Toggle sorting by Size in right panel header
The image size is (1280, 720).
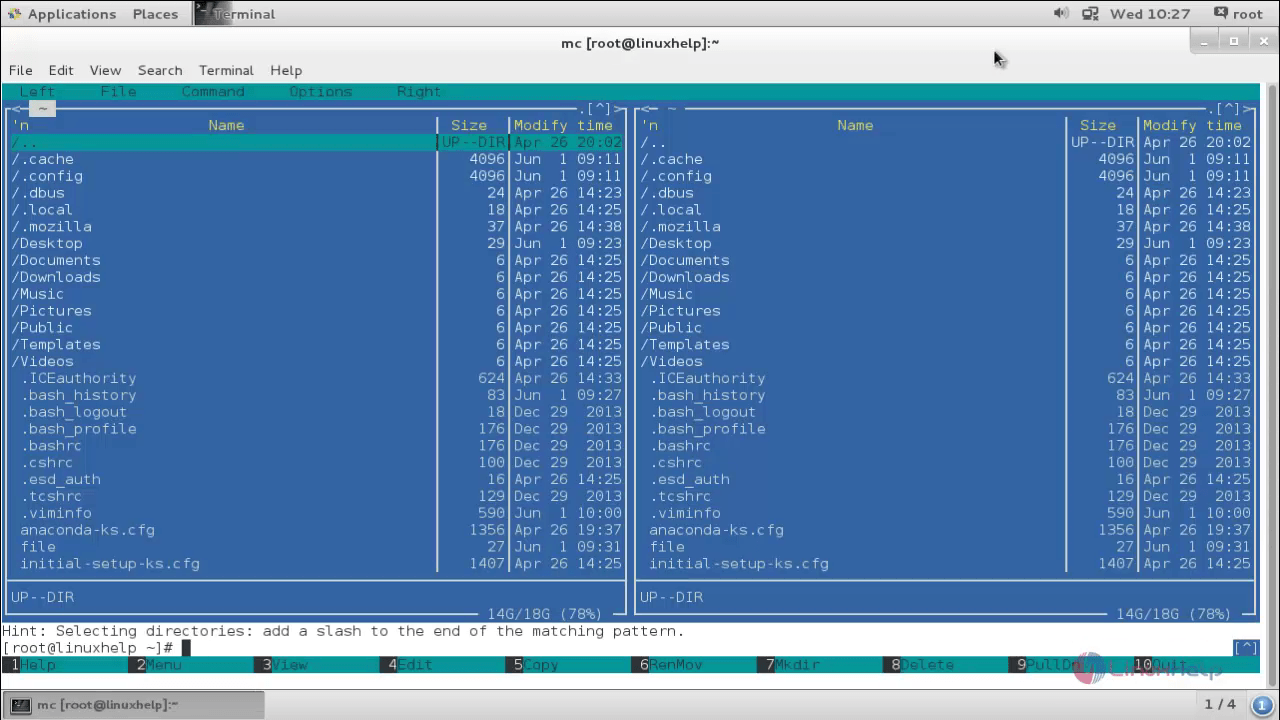pyautogui.click(x=1097, y=125)
